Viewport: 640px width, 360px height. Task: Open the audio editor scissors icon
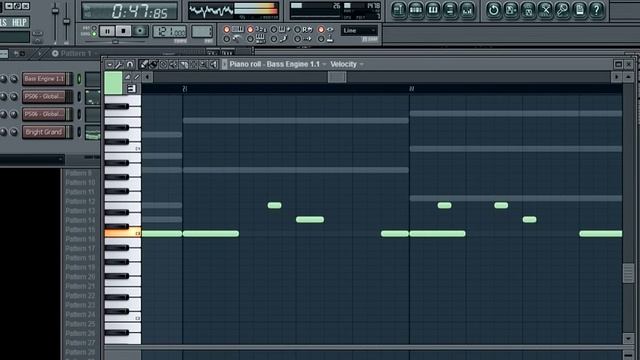(545, 10)
